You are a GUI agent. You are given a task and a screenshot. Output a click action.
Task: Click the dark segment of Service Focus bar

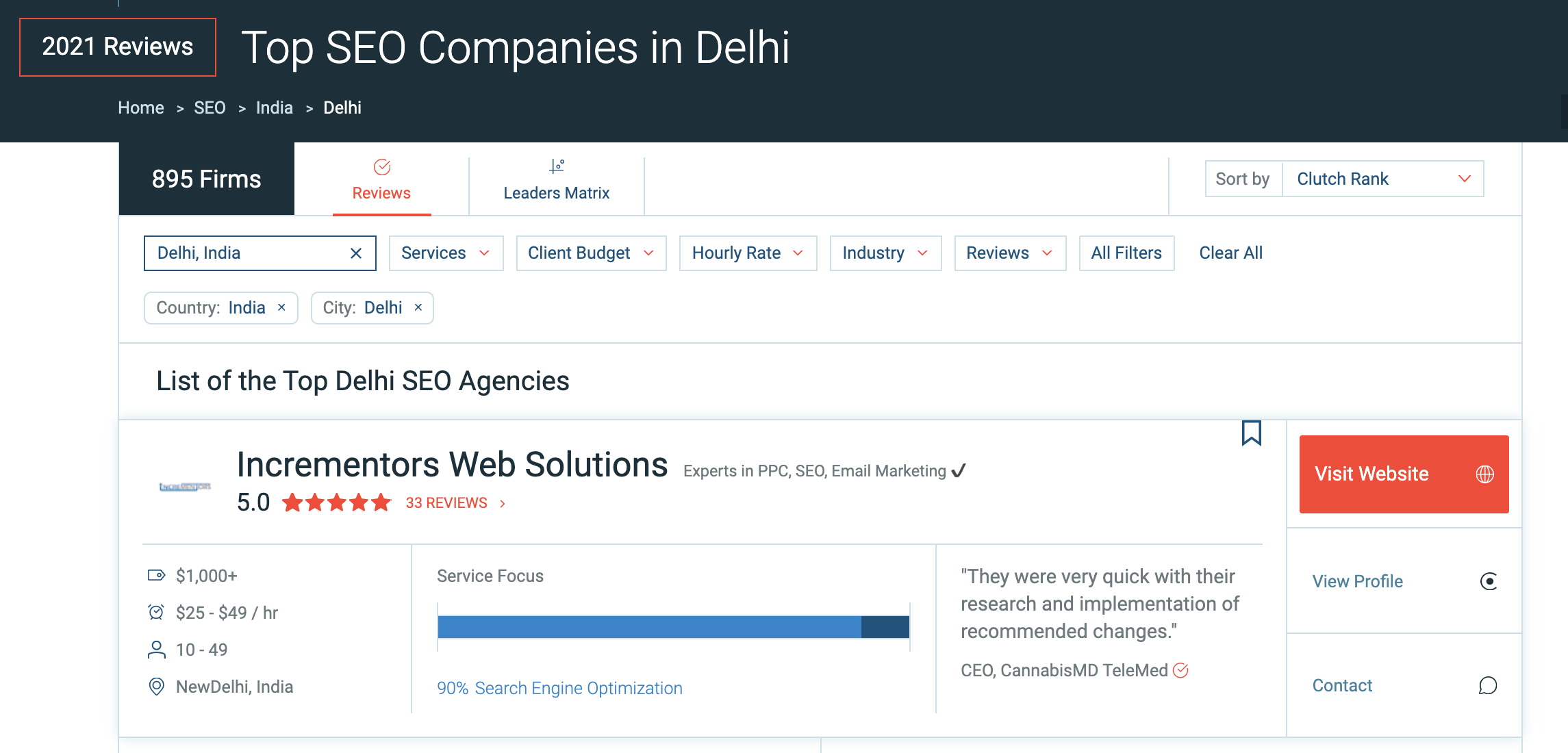(x=885, y=627)
